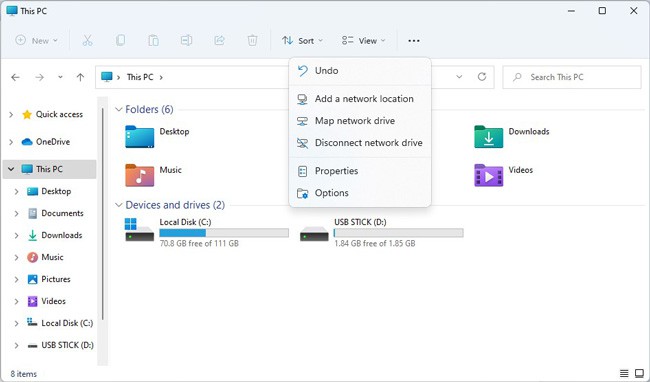Open the See more three-dots menu
650x382 pixels.
coord(414,41)
